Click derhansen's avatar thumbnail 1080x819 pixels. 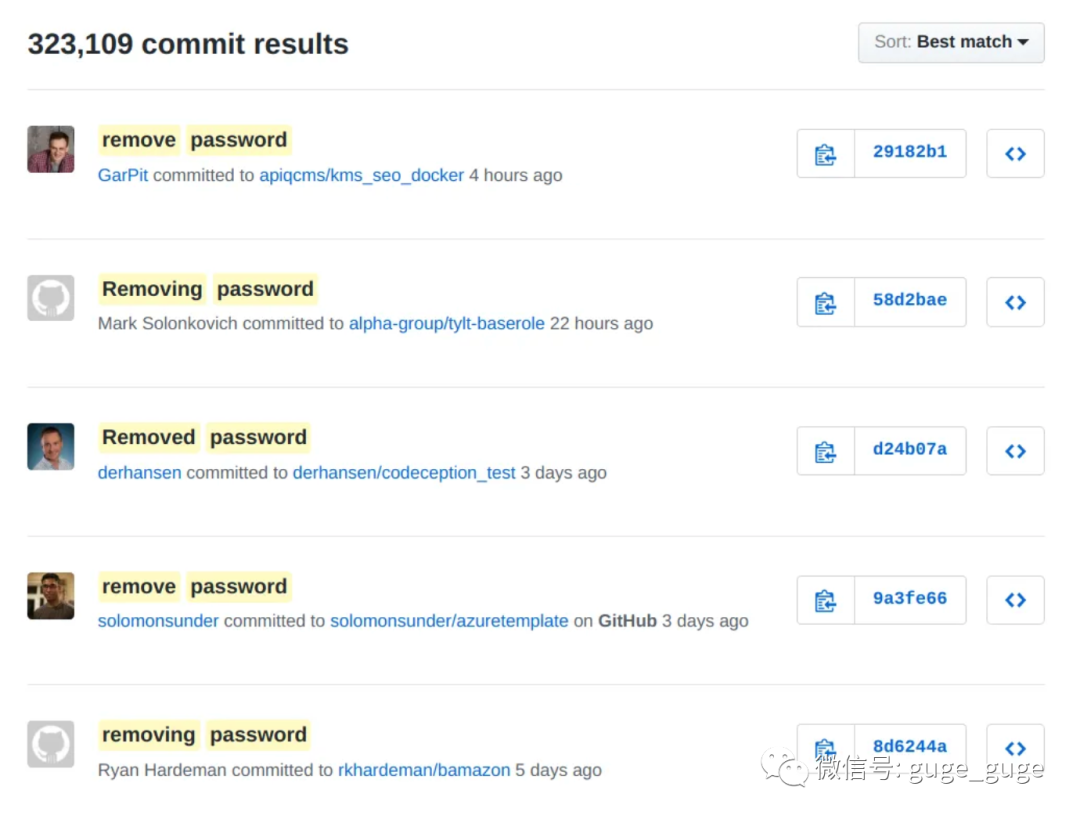click(51, 447)
